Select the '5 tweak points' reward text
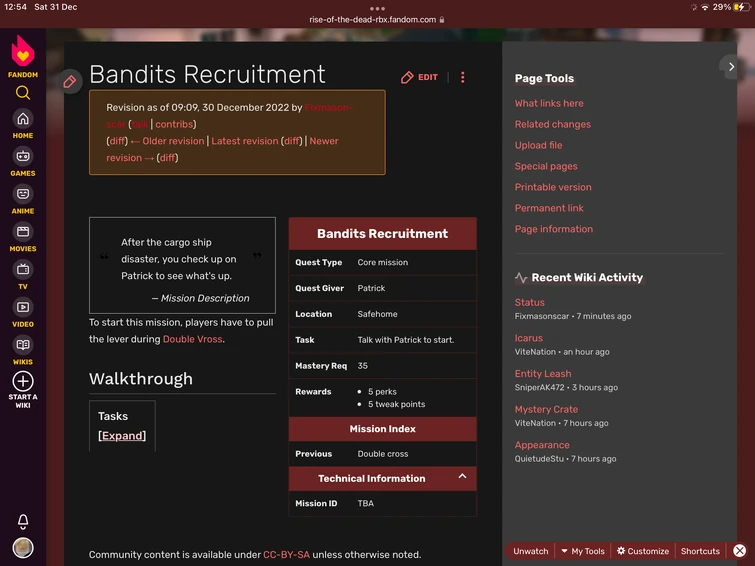 tap(397, 404)
